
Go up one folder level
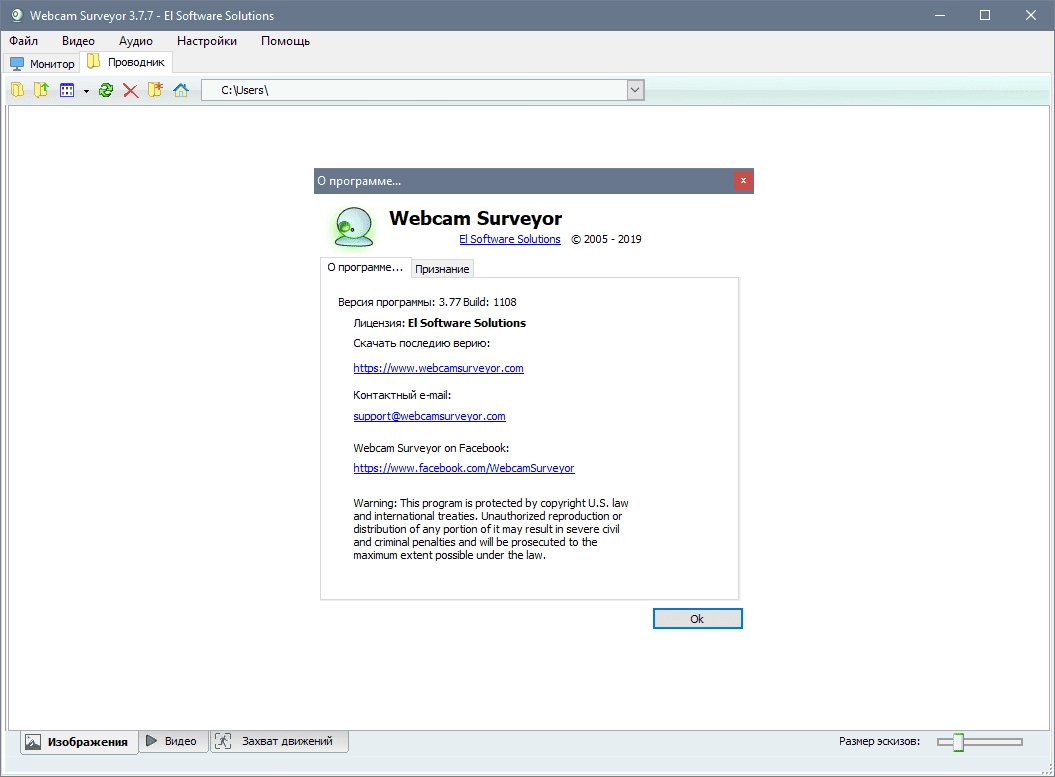[41, 90]
